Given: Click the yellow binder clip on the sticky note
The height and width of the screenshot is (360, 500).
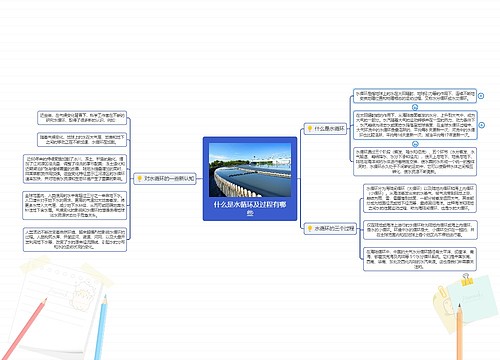Looking at the screenshot, I should click(x=467, y=280).
